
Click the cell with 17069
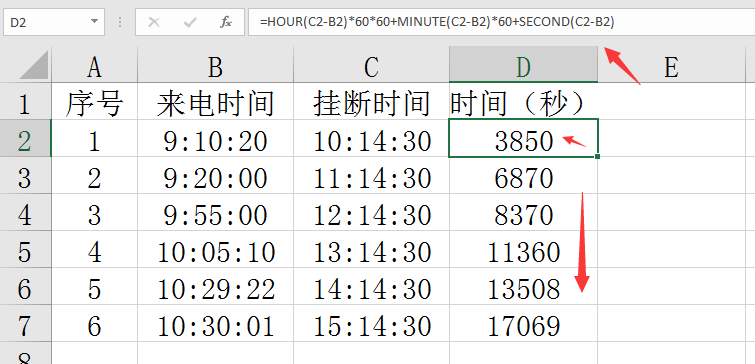[523, 324]
